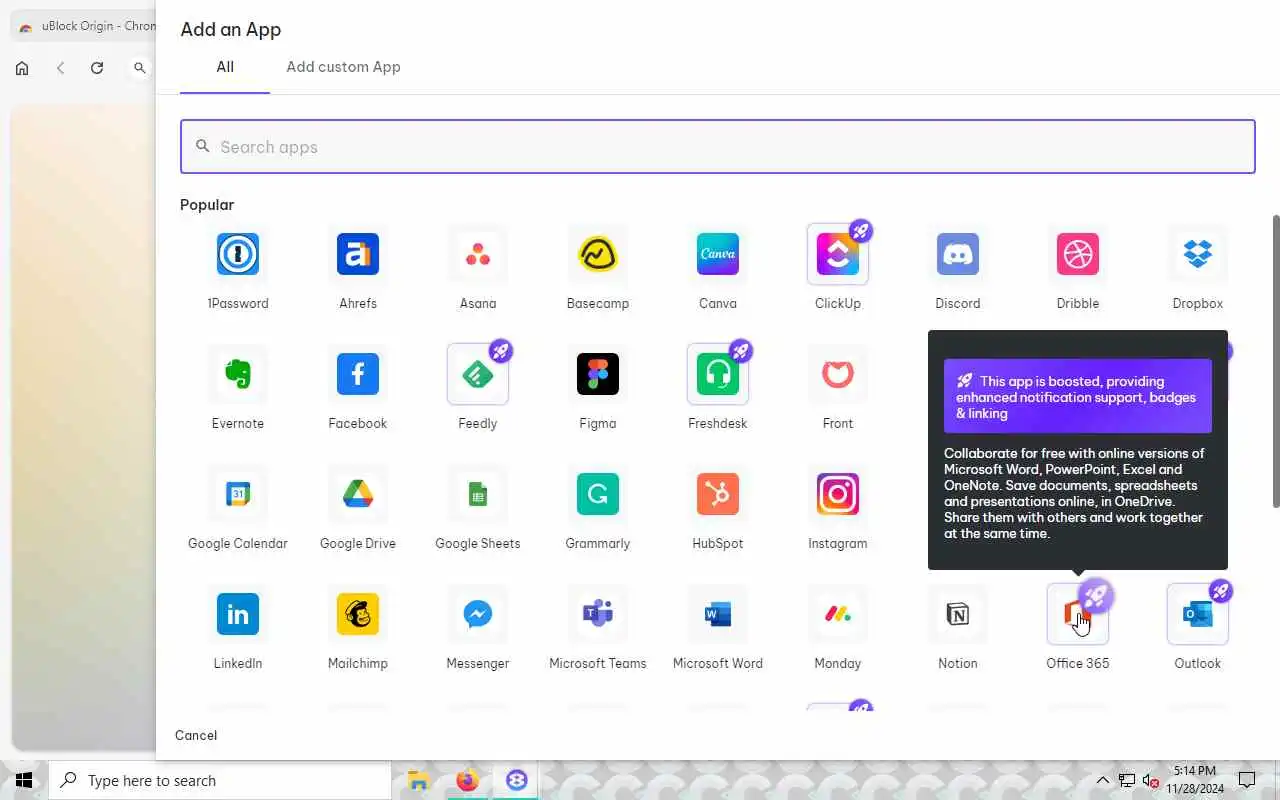Choose the Microsoft Teams icon
Screen dimensions: 1280x800
click(x=598, y=614)
